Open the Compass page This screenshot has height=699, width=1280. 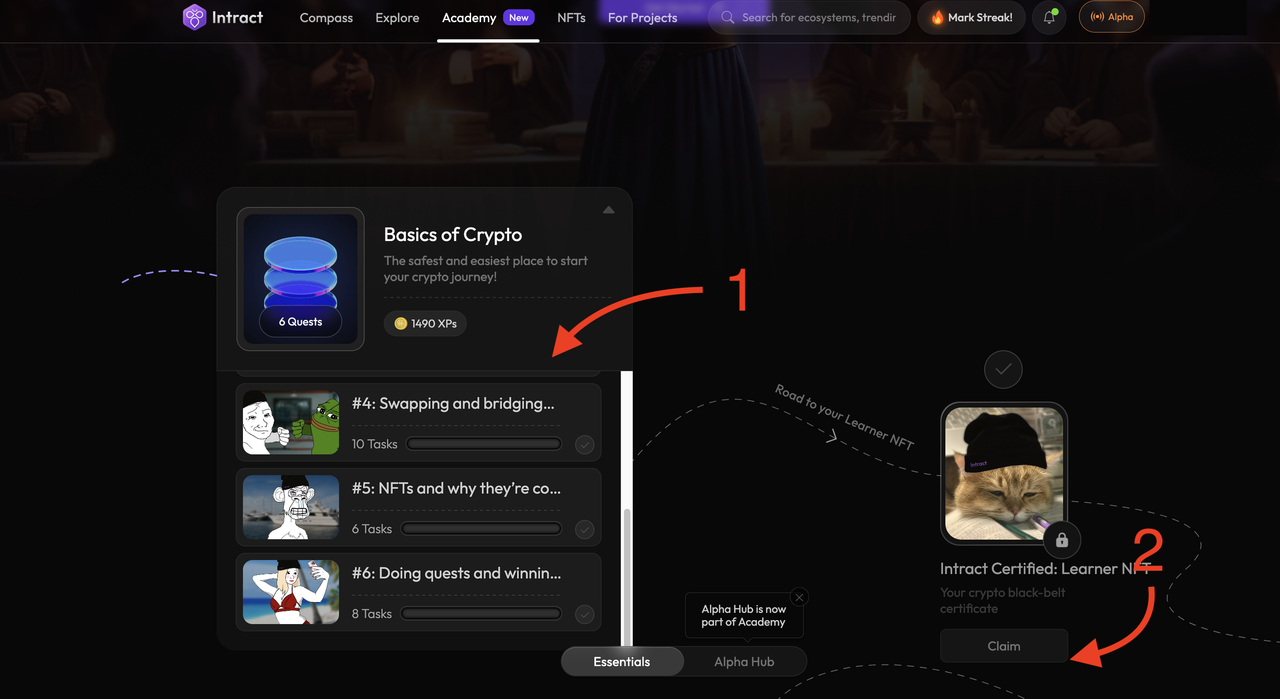coord(326,18)
